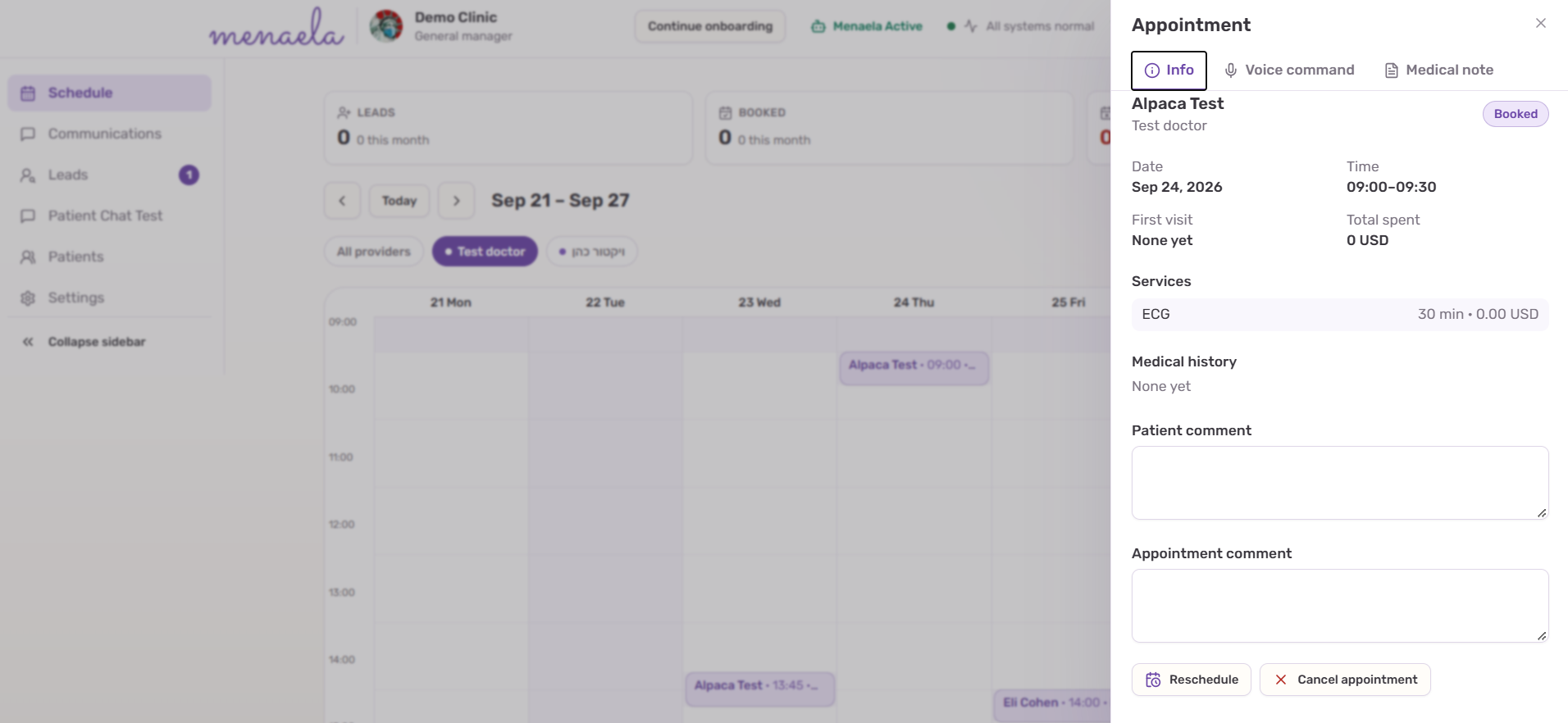1568x723 pixels.
Task: Click Menaela Active status
Action: pyautogui.click(x=867, y=26)
